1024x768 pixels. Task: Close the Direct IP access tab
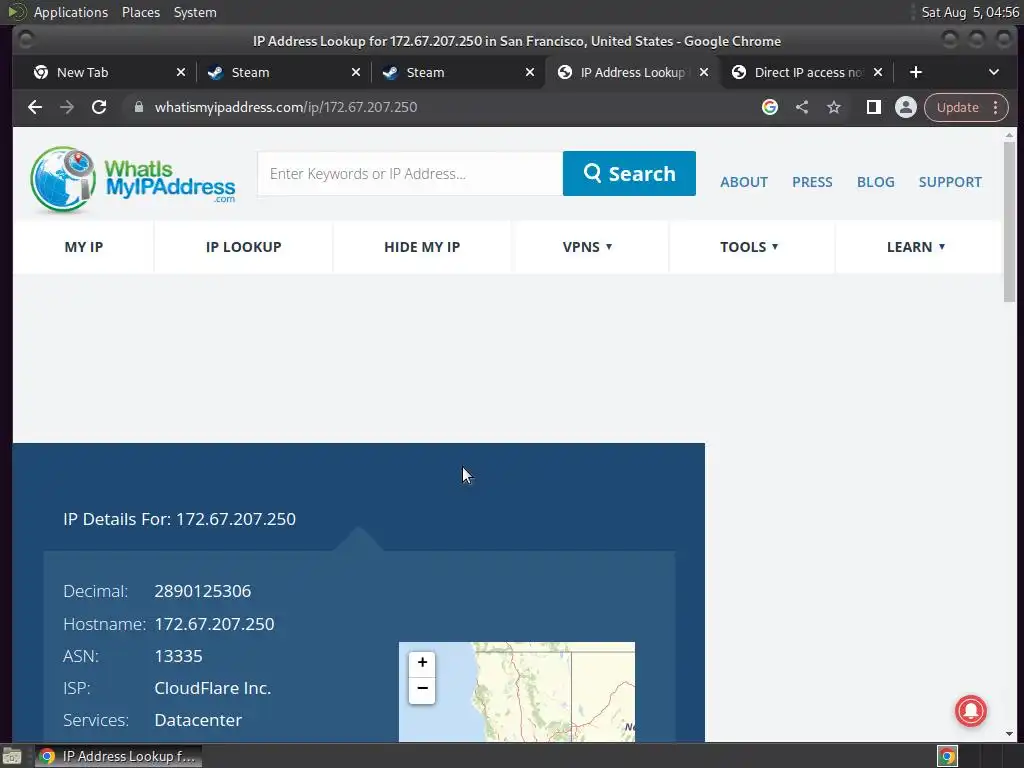tap(878, 72)
